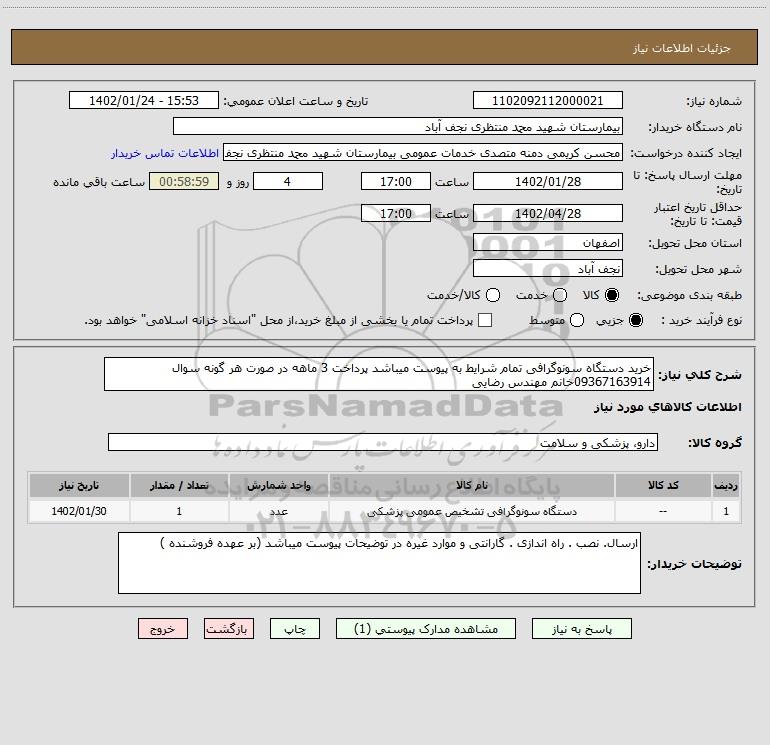The width and height of the screenshot is (770, 745).
Task: Select the جزیی purchase type radio
Action: coord(636,320)
